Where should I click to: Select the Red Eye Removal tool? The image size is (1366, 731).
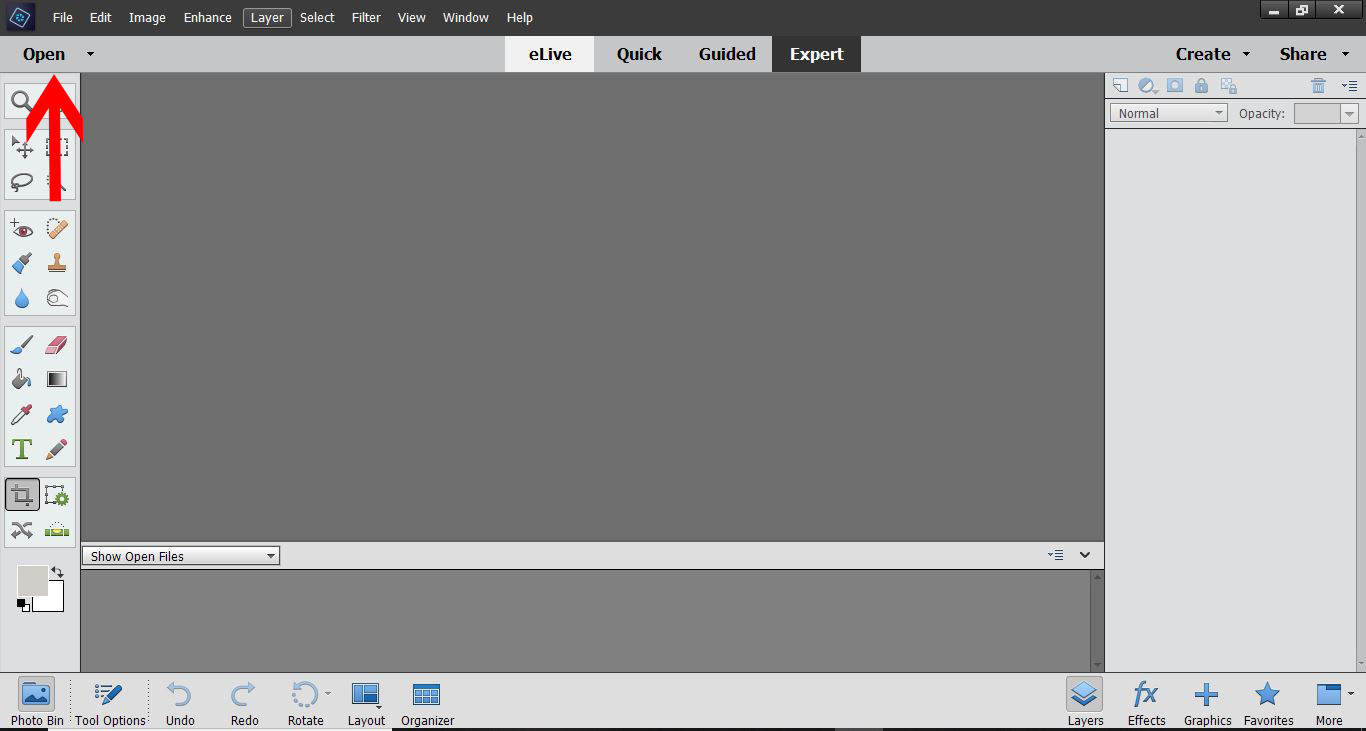22,230
